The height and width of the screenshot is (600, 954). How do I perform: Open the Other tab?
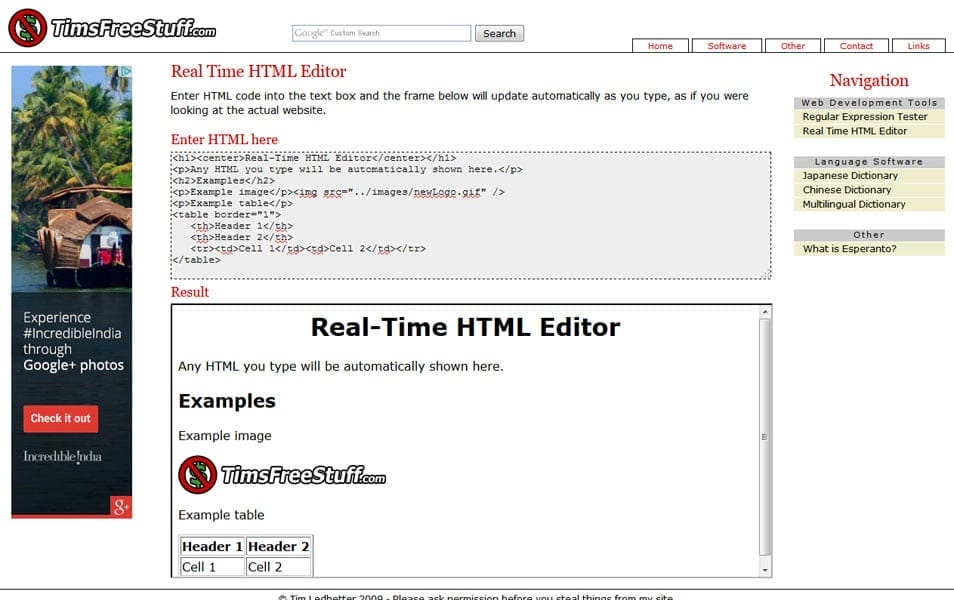coord(792,45)
